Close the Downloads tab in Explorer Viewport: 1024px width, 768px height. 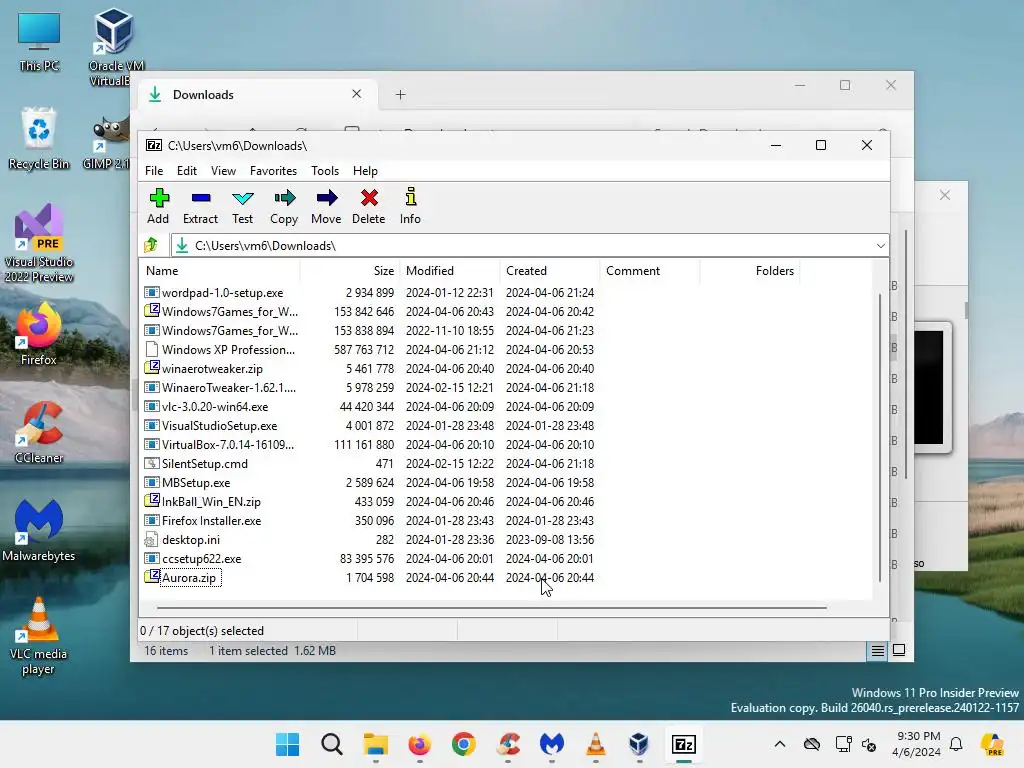click(357, 94)
